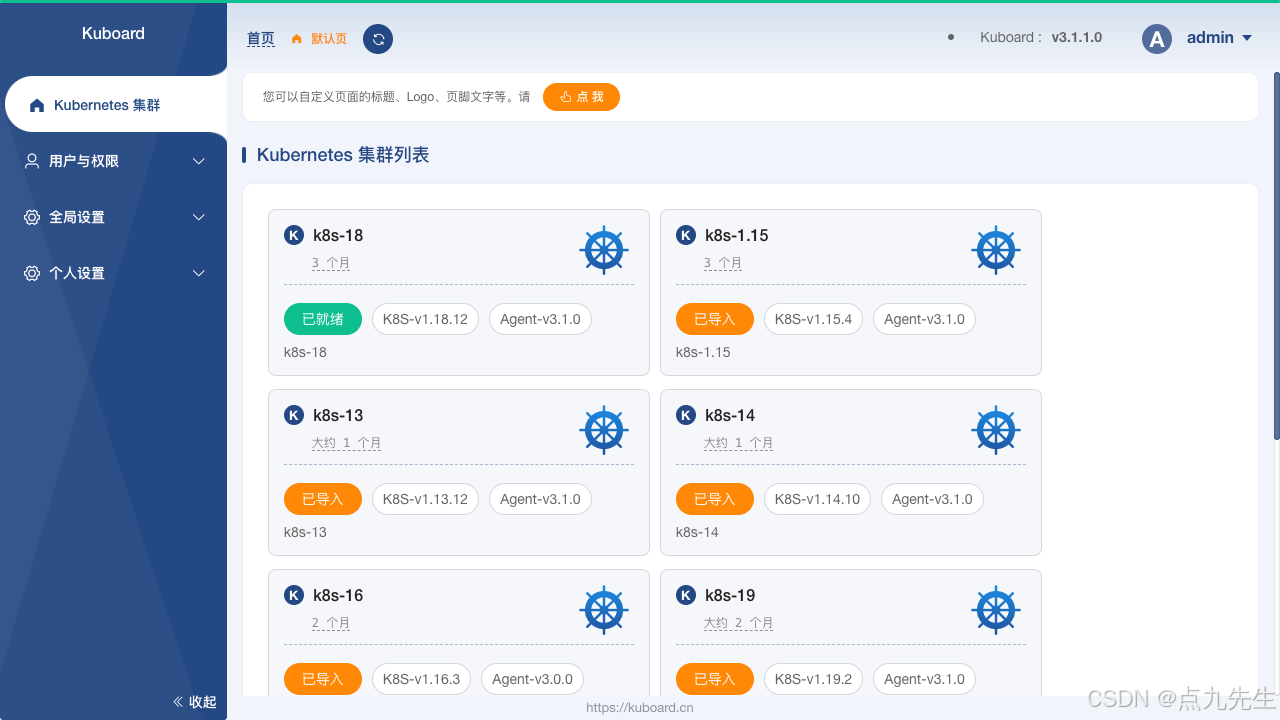This screenshot has height=720, width=1280.
Task: Click the Kuboard v3.1.1.0 version text
Action: pos(1041,37)
